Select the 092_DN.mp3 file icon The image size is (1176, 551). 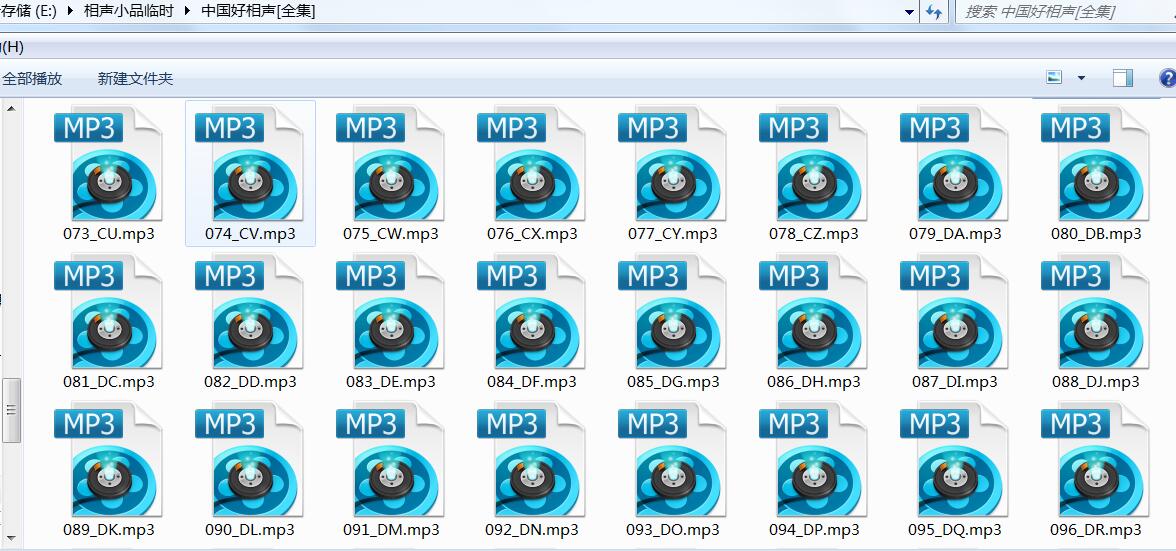[x=531, y=460]
